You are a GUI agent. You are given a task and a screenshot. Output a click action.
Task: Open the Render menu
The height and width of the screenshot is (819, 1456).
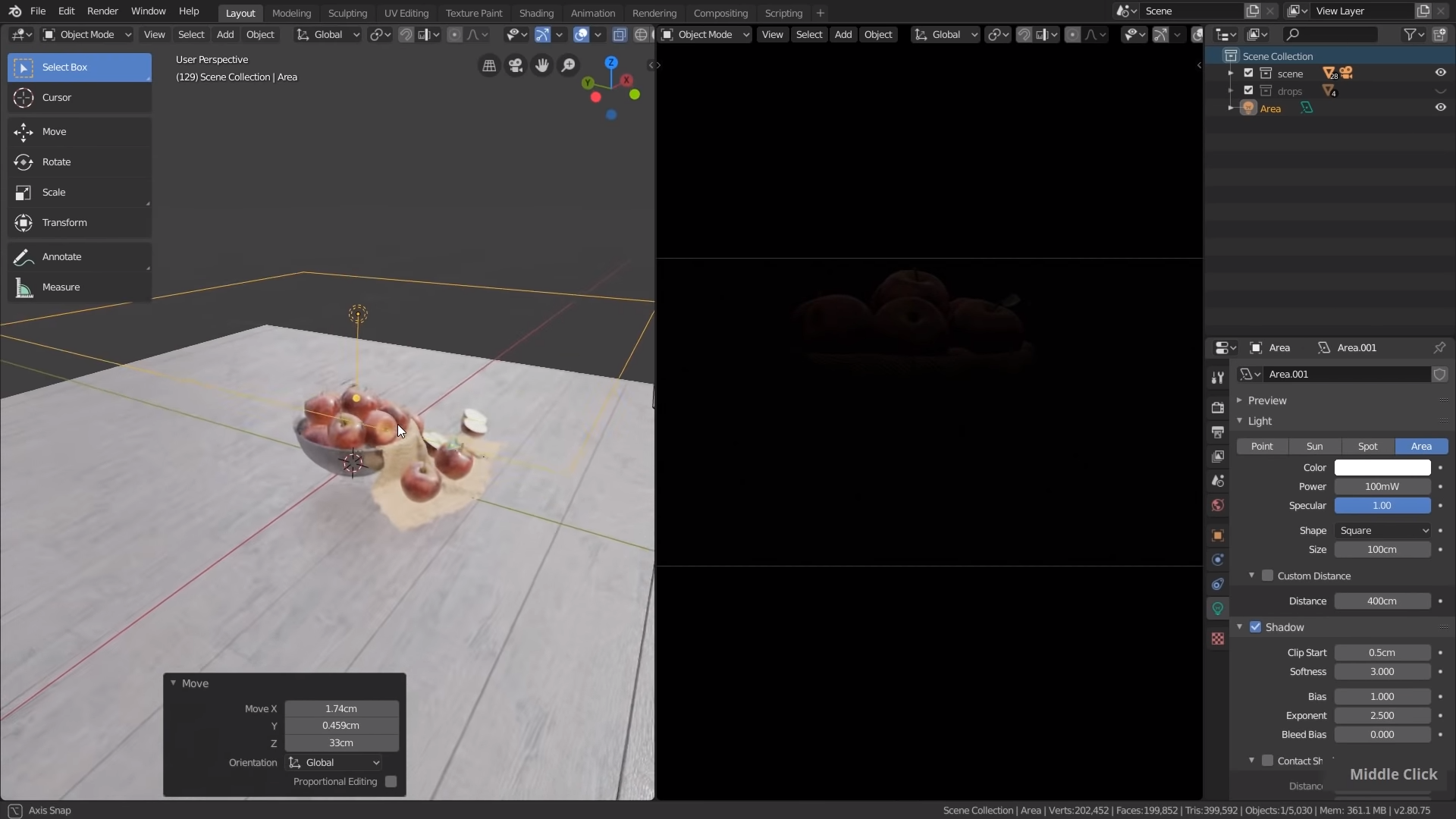(102, 11)
